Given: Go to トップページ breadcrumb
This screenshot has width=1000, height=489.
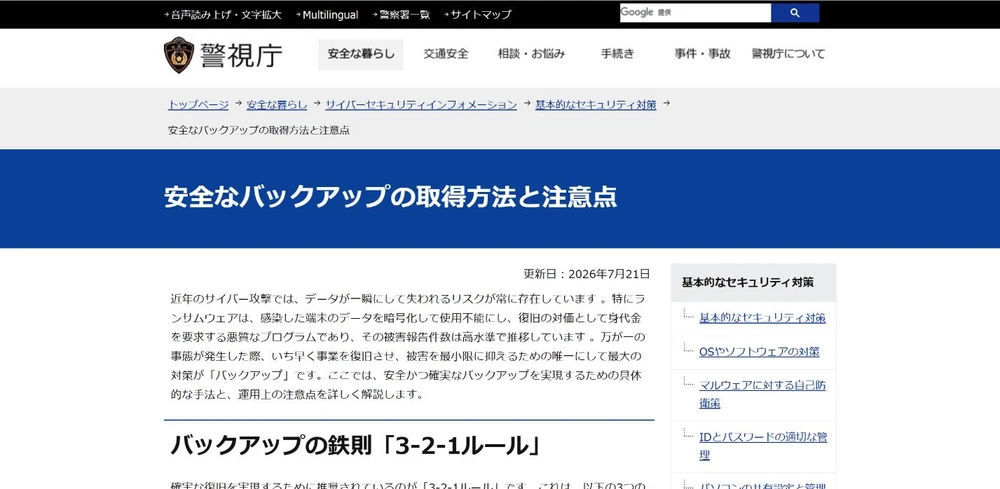Looking at the screenshot, I should (198, 105).
